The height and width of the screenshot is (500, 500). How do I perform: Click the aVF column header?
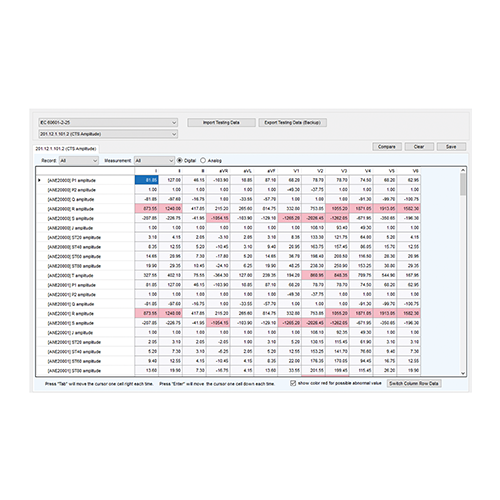(266, 171)
